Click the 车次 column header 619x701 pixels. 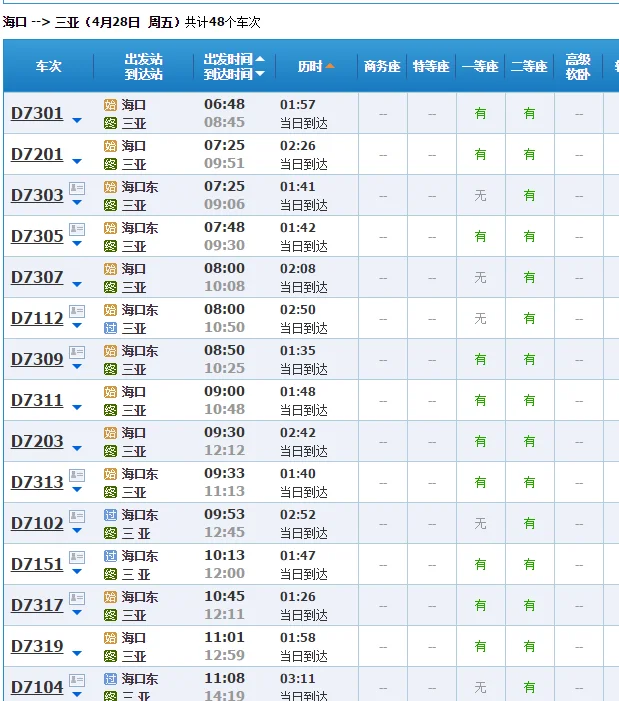(x=48, y=67)
